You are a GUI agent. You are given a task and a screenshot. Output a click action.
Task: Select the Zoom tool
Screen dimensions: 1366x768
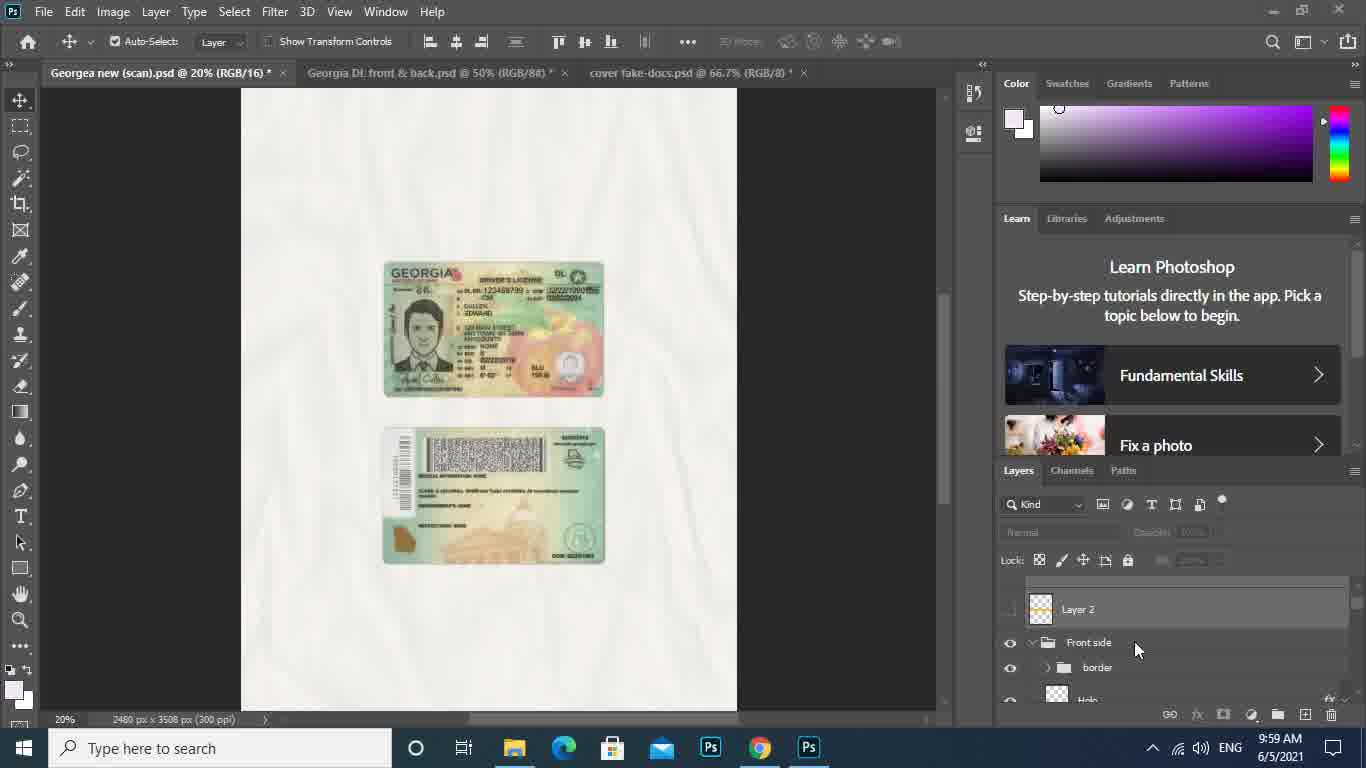point(20,620)
